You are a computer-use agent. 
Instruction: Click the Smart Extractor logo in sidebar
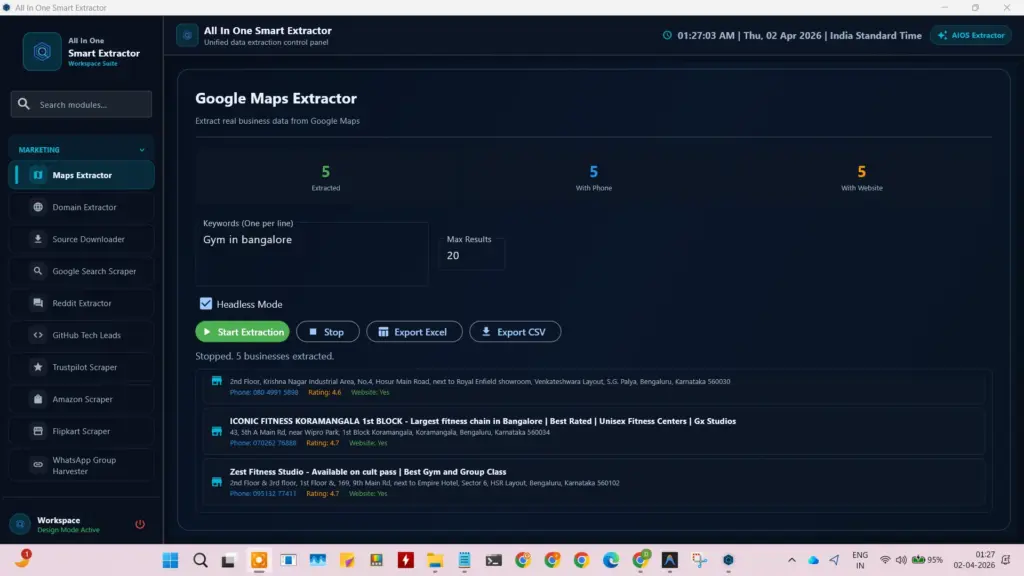coord(42,52)
